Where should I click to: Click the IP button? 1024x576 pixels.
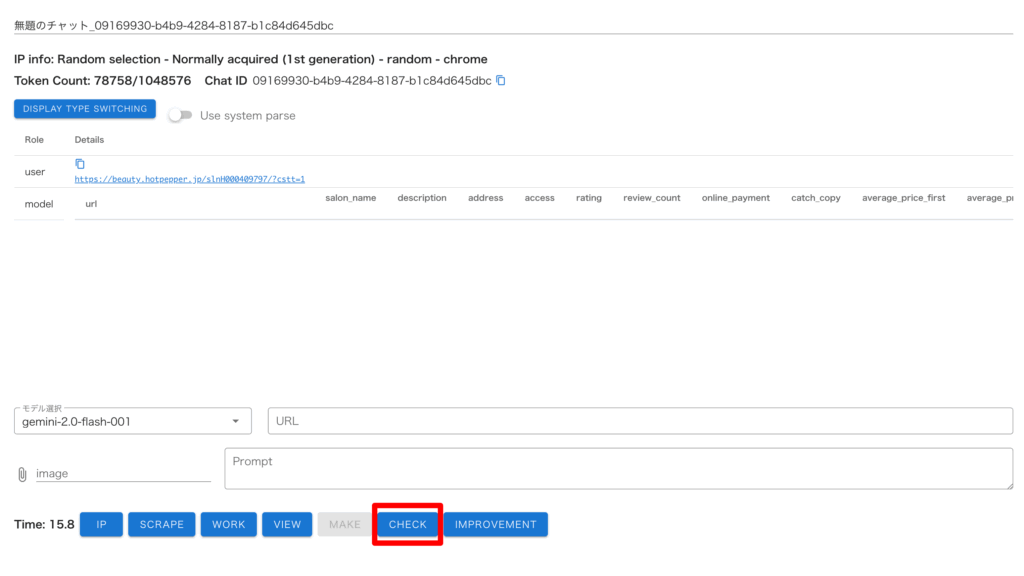coord(102,524)
